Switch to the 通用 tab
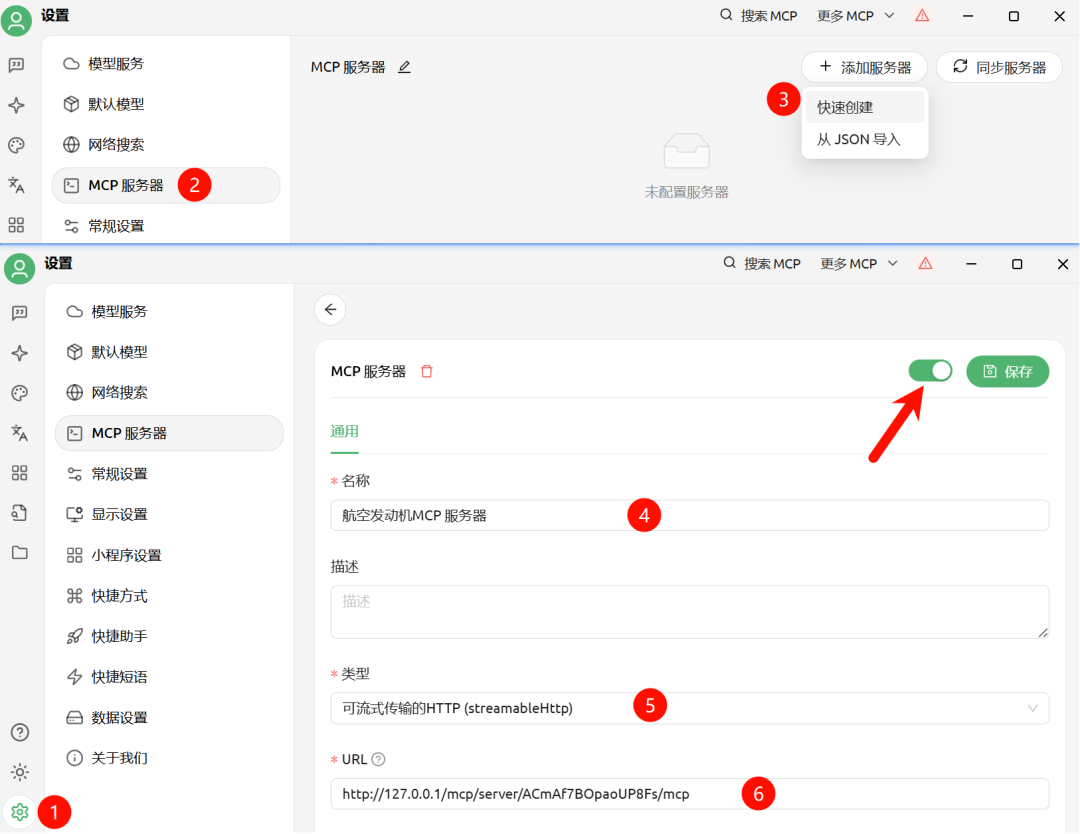Screen dimensions: 1080x834 click(344, 431)
